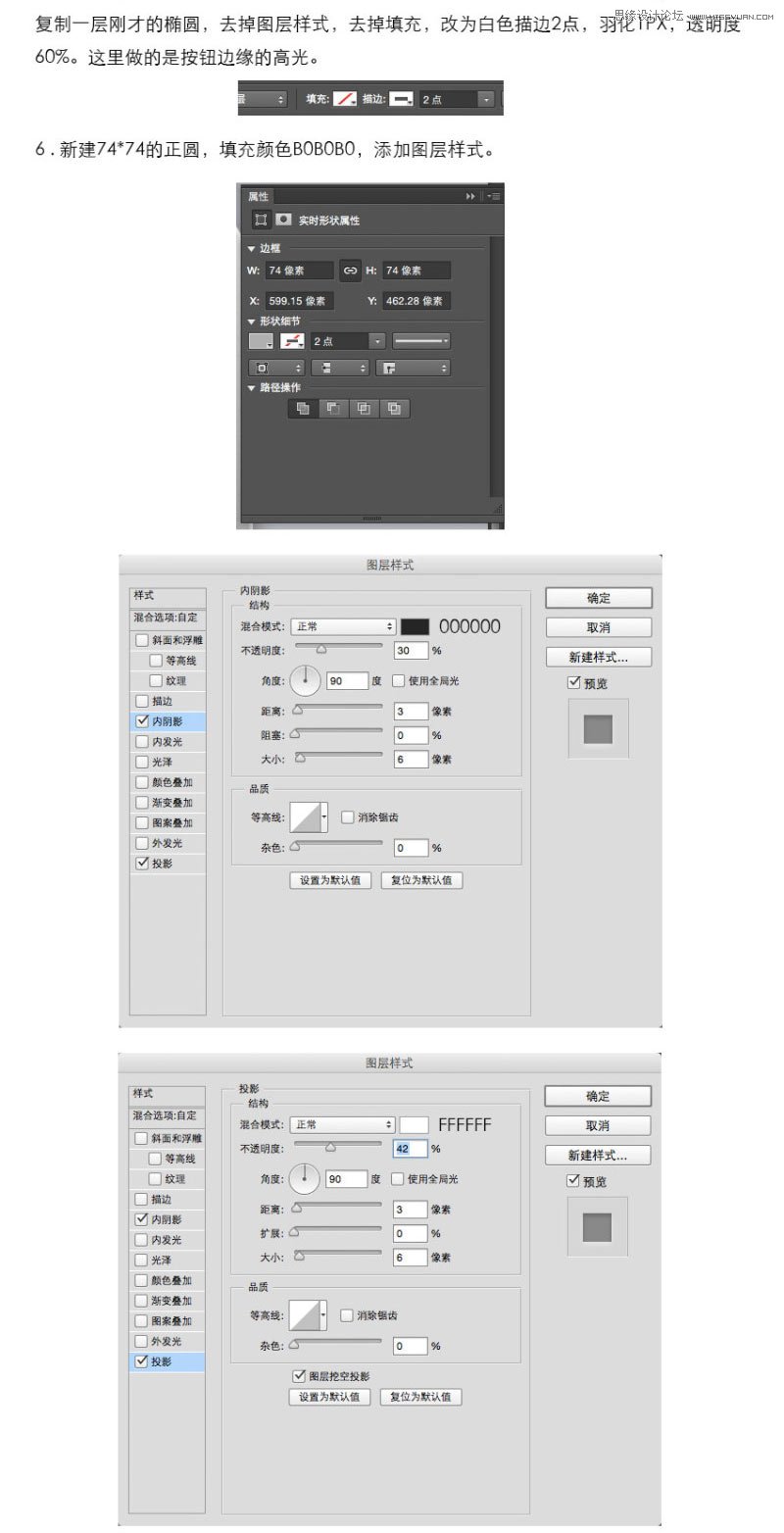Screen dimensions: 784x1533
Task: Click the W width field showing 74 像素
Action: [x=299, y=271]
